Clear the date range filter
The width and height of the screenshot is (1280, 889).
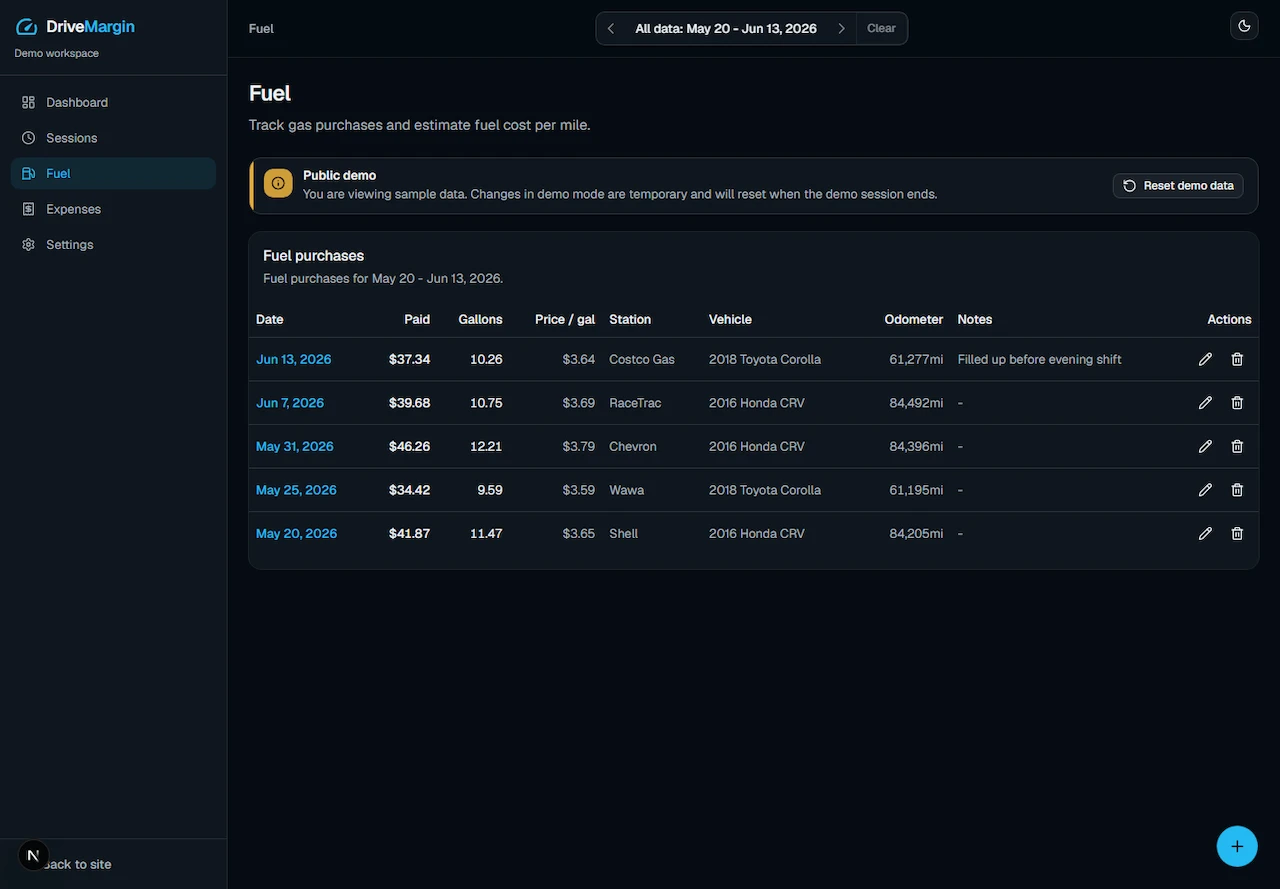tap(881, 29)
